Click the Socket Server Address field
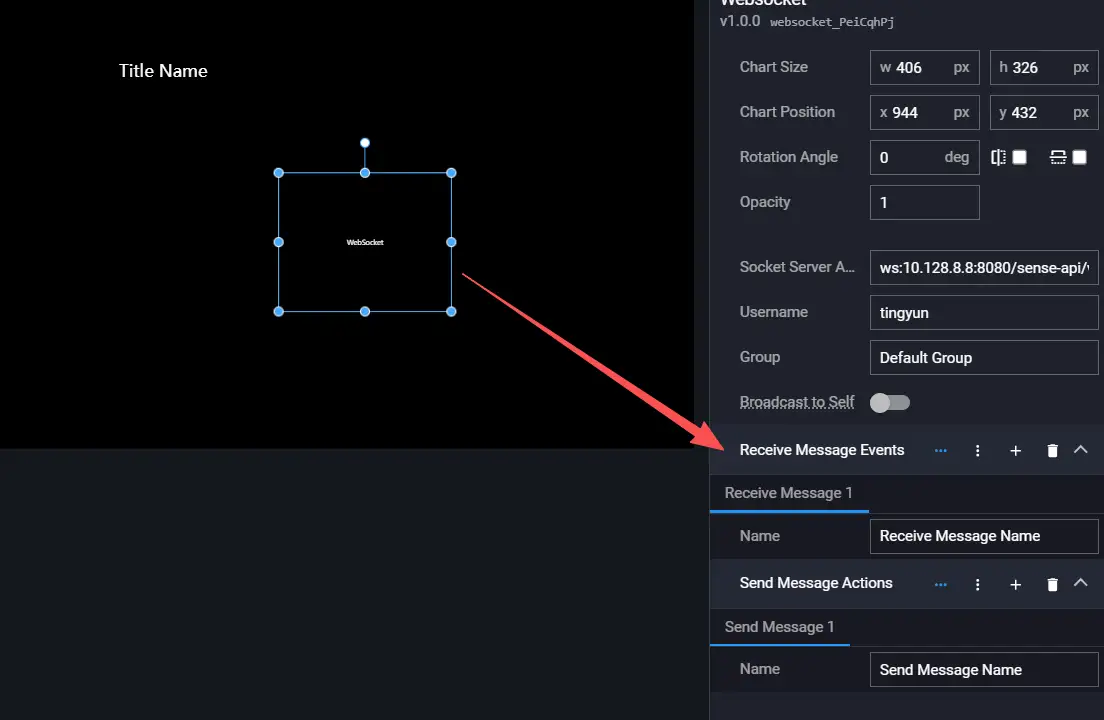This screenshot has height=720, width=1104. coord(984,268)
